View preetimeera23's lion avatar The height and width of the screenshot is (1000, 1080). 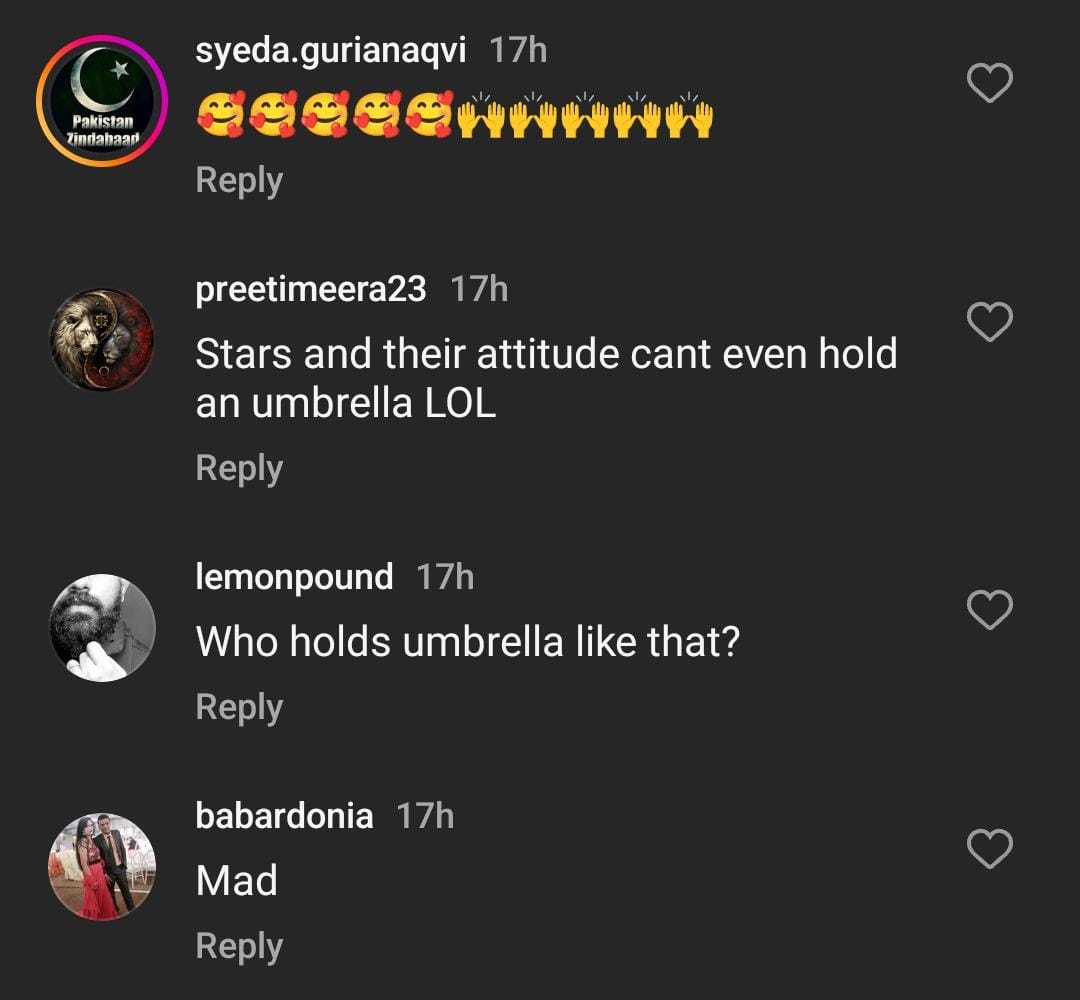coord(102,340)
